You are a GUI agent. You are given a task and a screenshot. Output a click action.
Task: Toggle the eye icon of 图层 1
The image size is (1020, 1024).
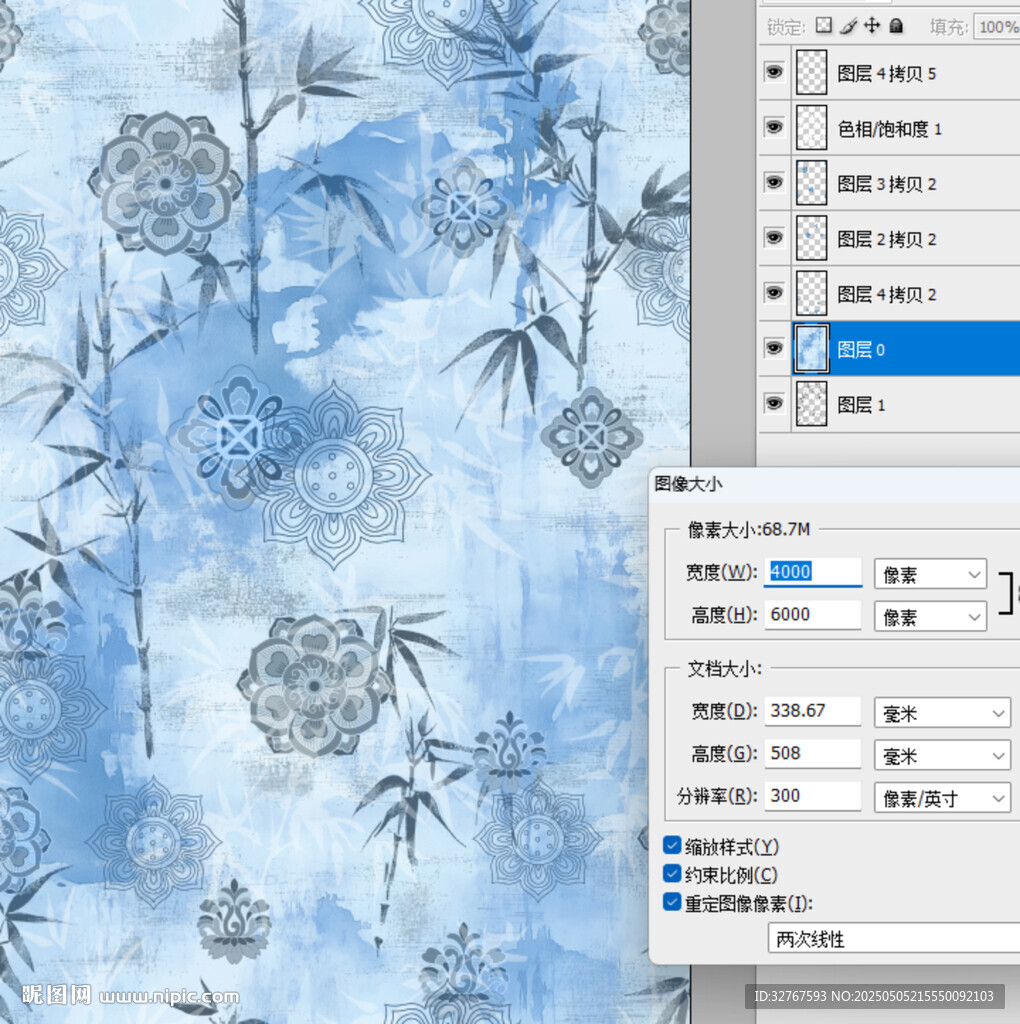click(774, 403)
